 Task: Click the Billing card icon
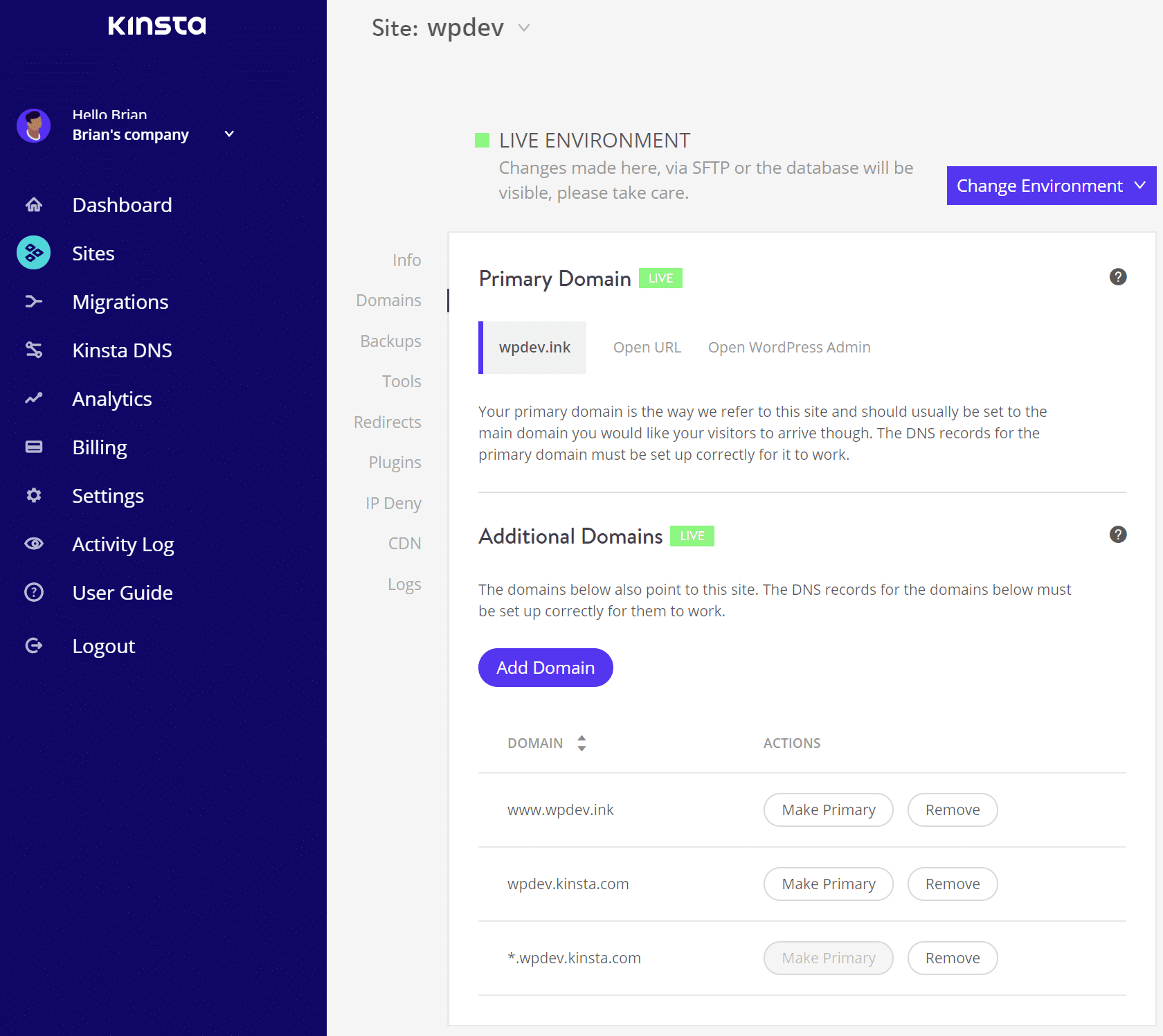click(33, 447)
